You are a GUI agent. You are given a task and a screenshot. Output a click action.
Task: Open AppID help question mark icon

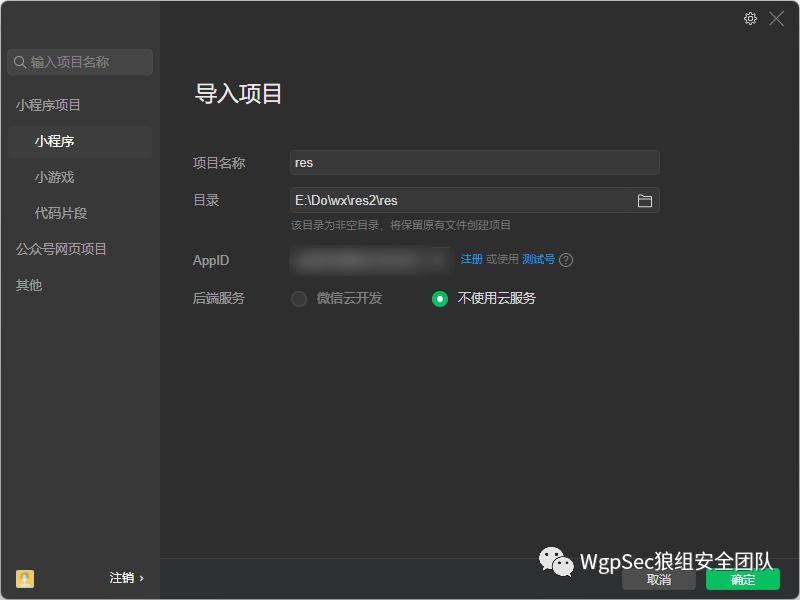(566, 260)
